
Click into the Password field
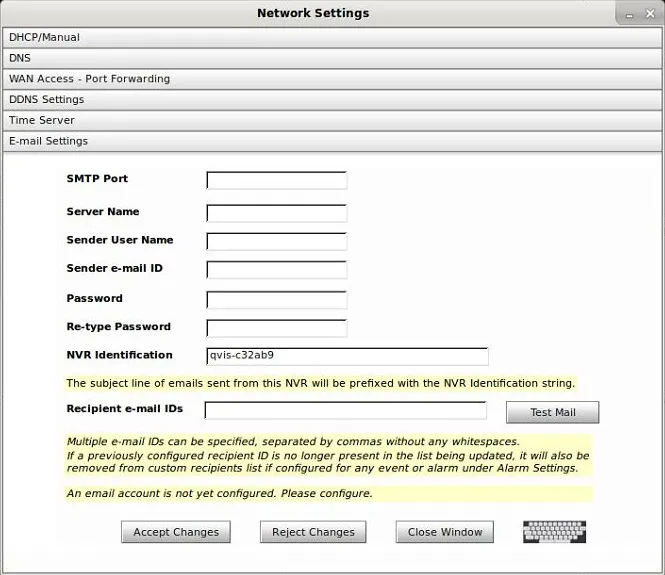(277, 300)
